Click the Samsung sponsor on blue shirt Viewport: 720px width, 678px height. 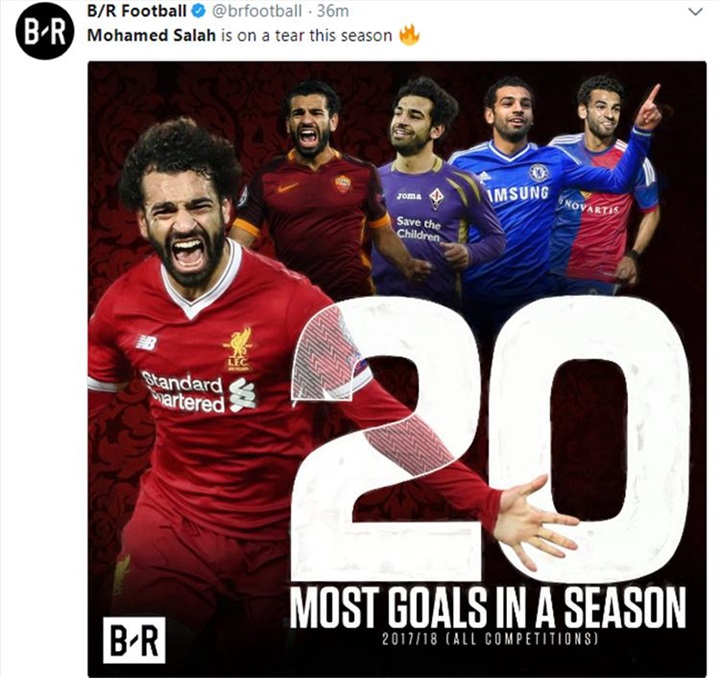(x=518, y=195)
